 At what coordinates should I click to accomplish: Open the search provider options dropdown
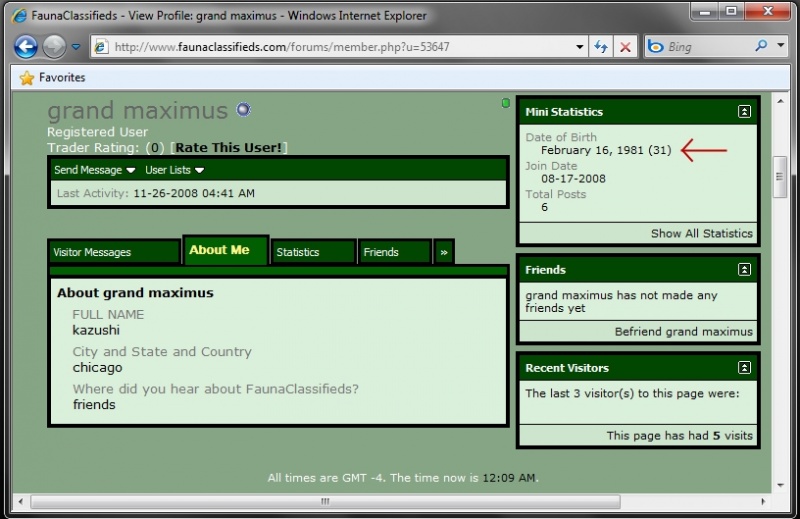point(781,46)
